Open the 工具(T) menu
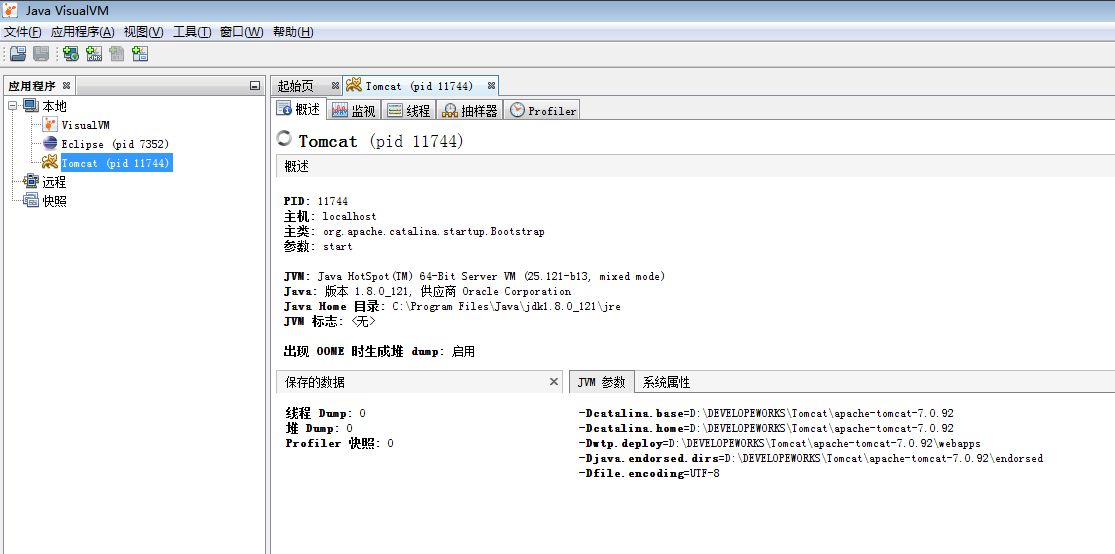Viewport: 1115px width, 554px height. tap(192, 32)
